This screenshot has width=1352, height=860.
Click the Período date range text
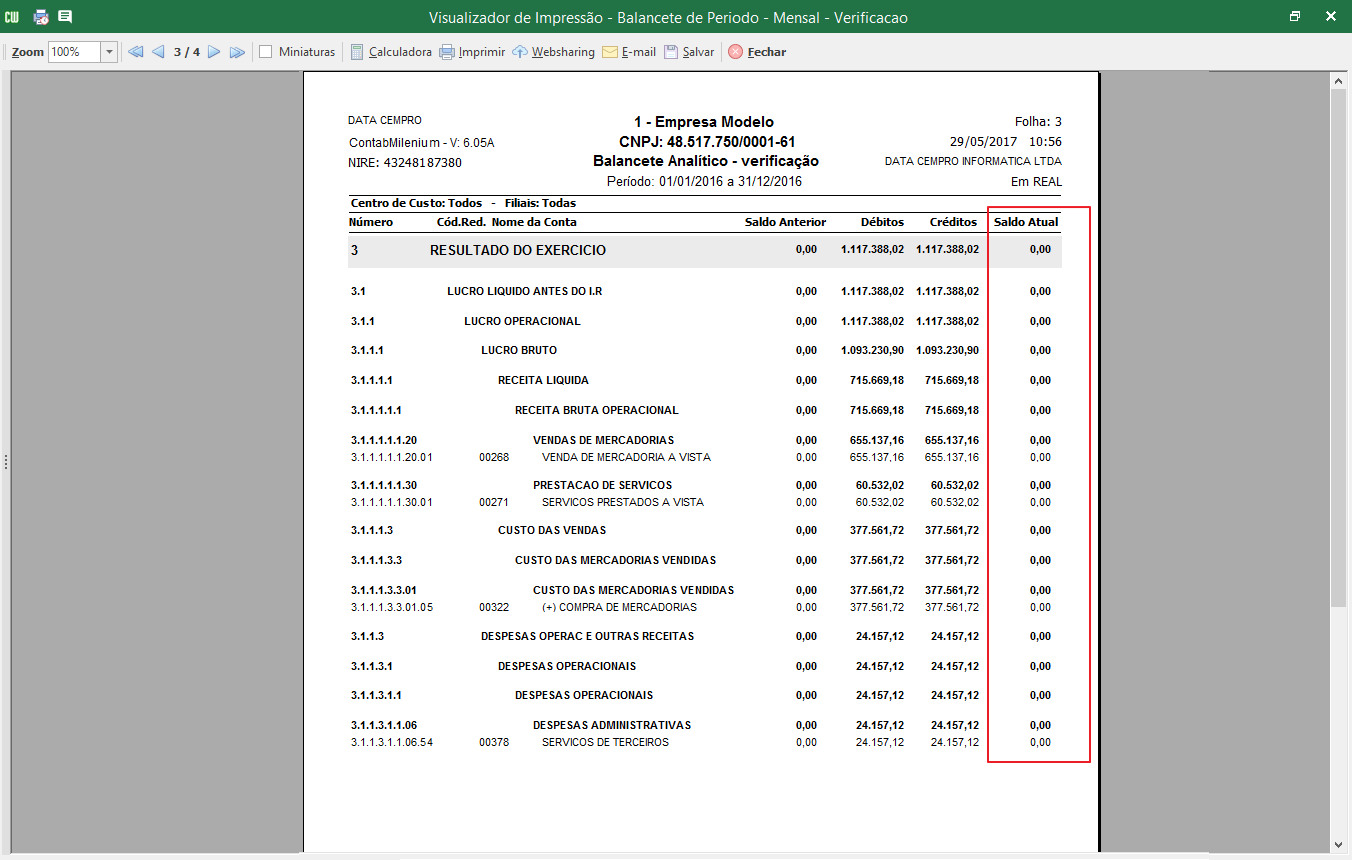pyautogui.click(x=704, y=181)
